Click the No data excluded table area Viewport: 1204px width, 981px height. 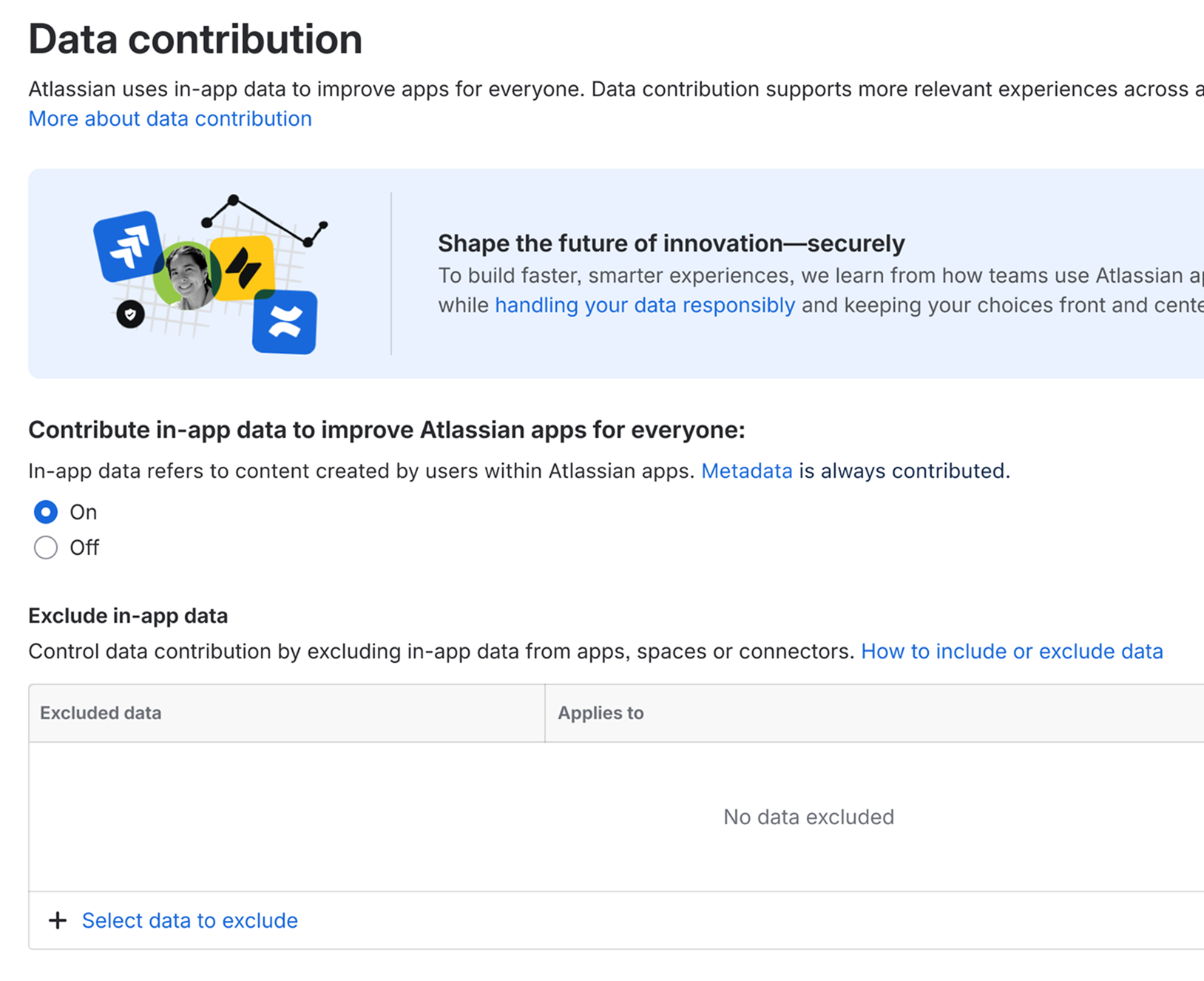tap(808, 817)
